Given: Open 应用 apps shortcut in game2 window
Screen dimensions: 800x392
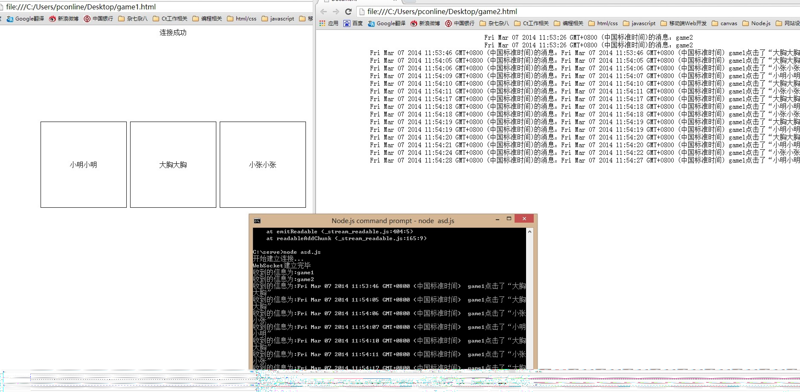Looking at the screenshot, I should (x=329, y=23).
